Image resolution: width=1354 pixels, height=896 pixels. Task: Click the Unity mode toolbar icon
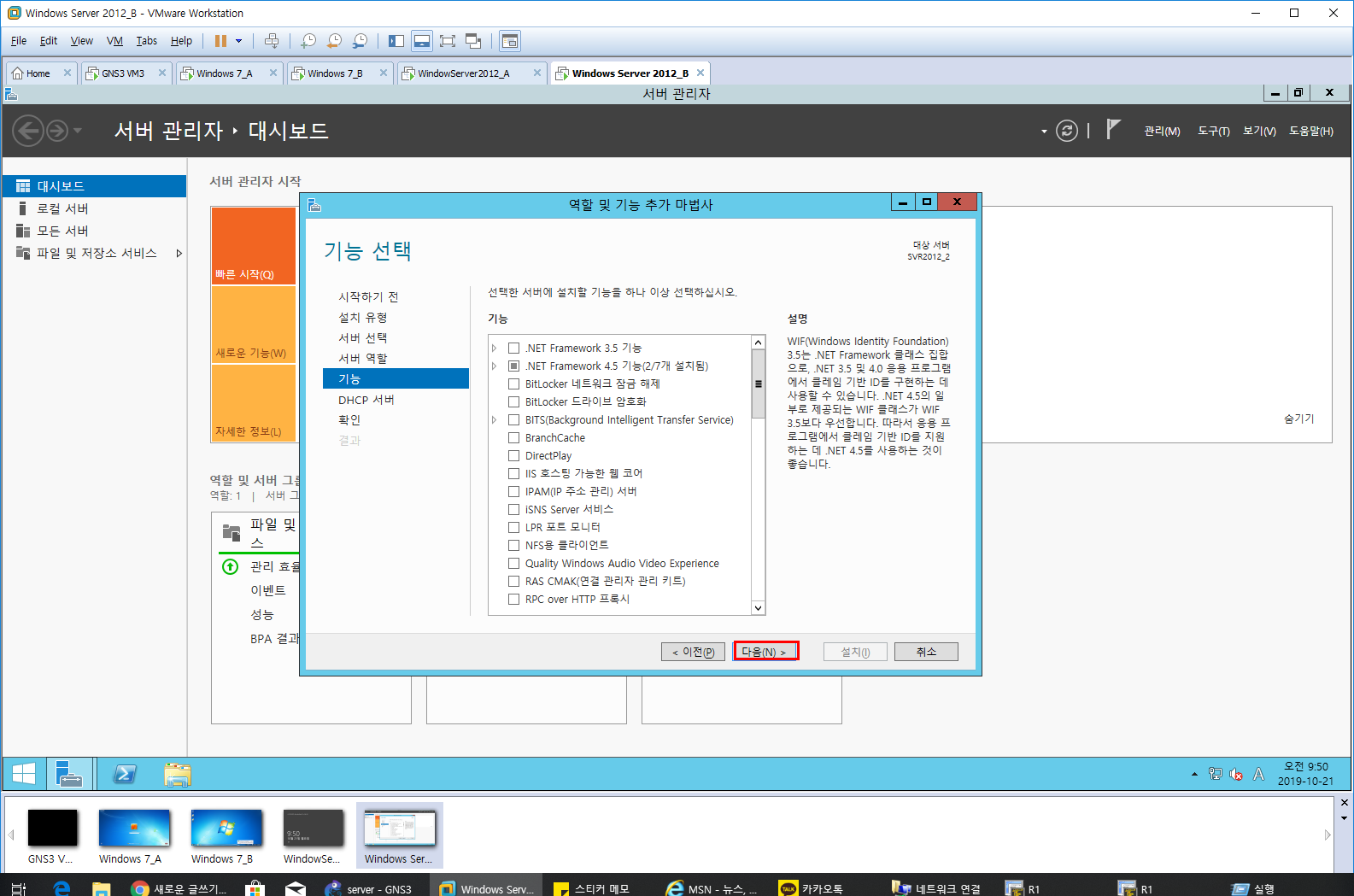473,41
